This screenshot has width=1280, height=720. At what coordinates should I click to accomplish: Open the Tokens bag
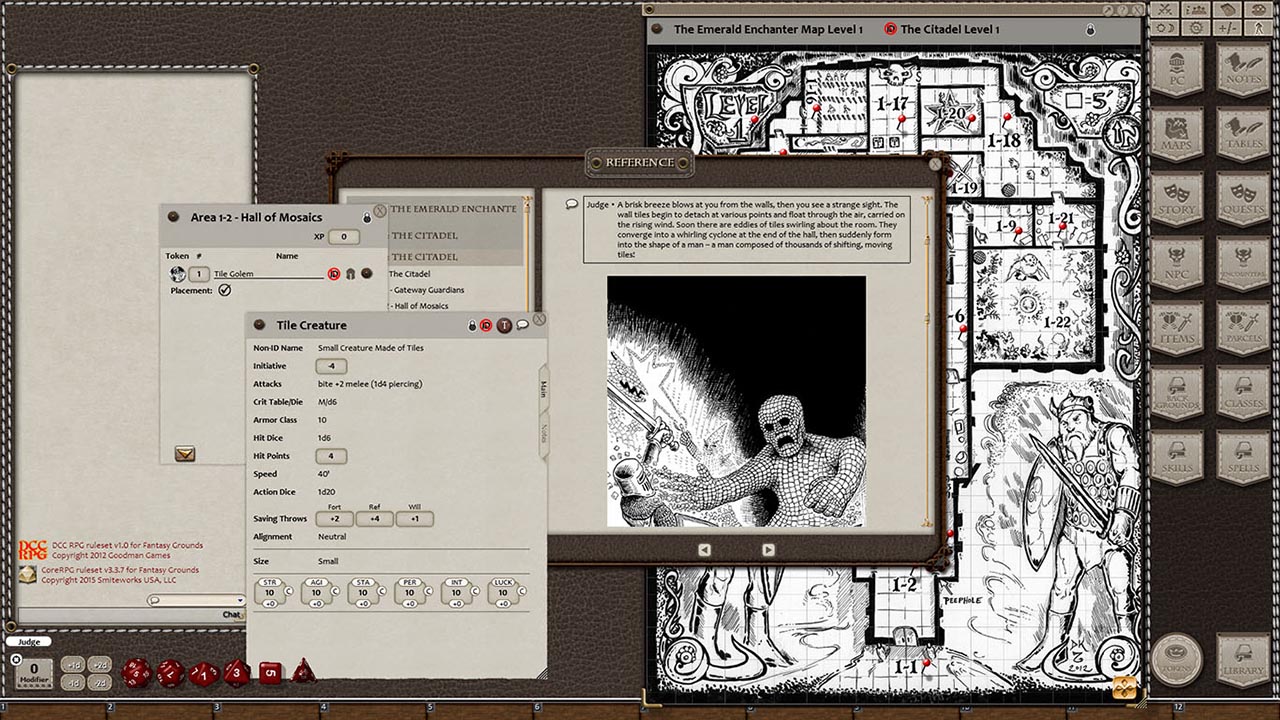(x=1177, y=660)
